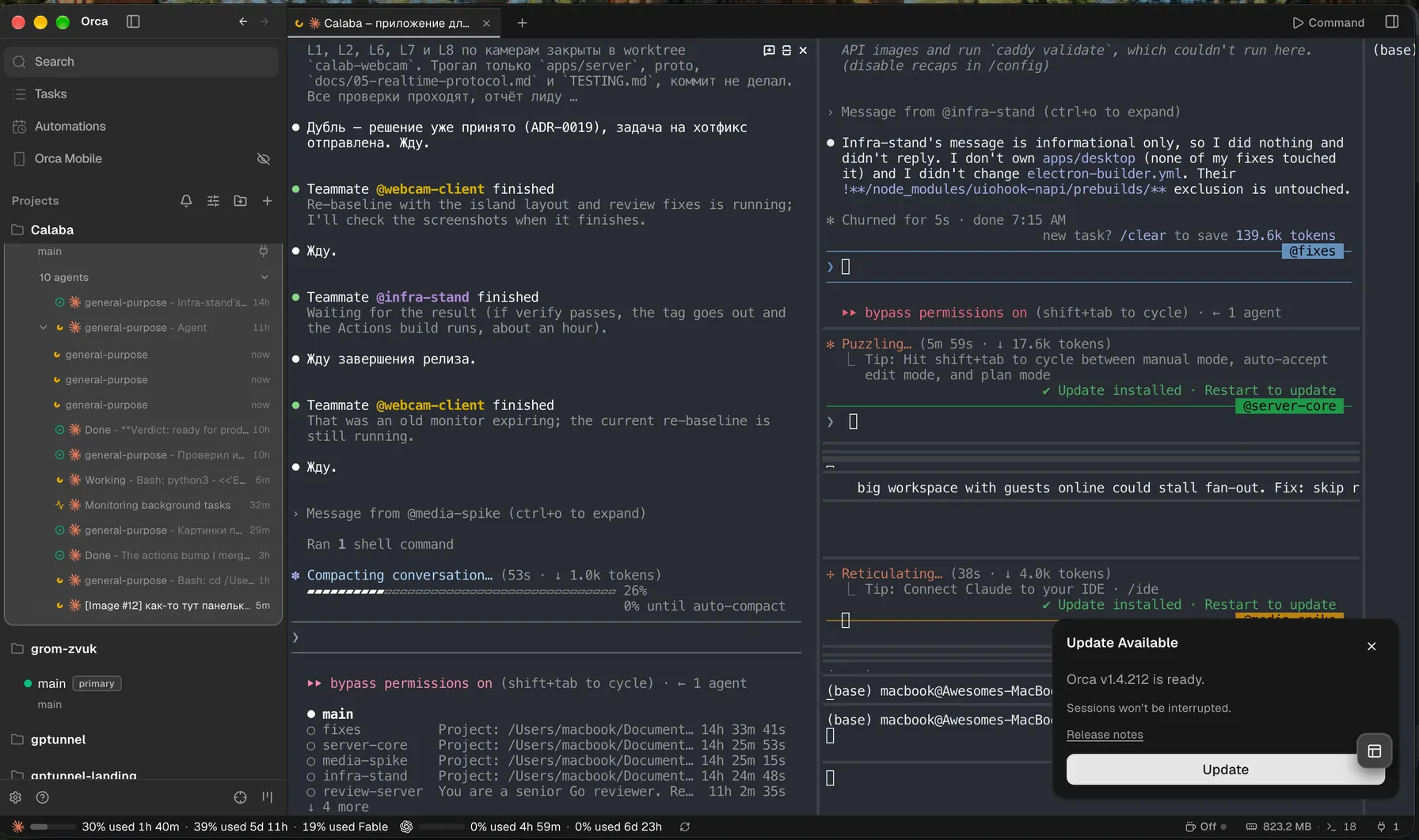Image resolution: width=1419 pixels, height=840 pixels.
Task: Select the 'Working - Bash: python3' agent row
Action: tap(161, 480)
